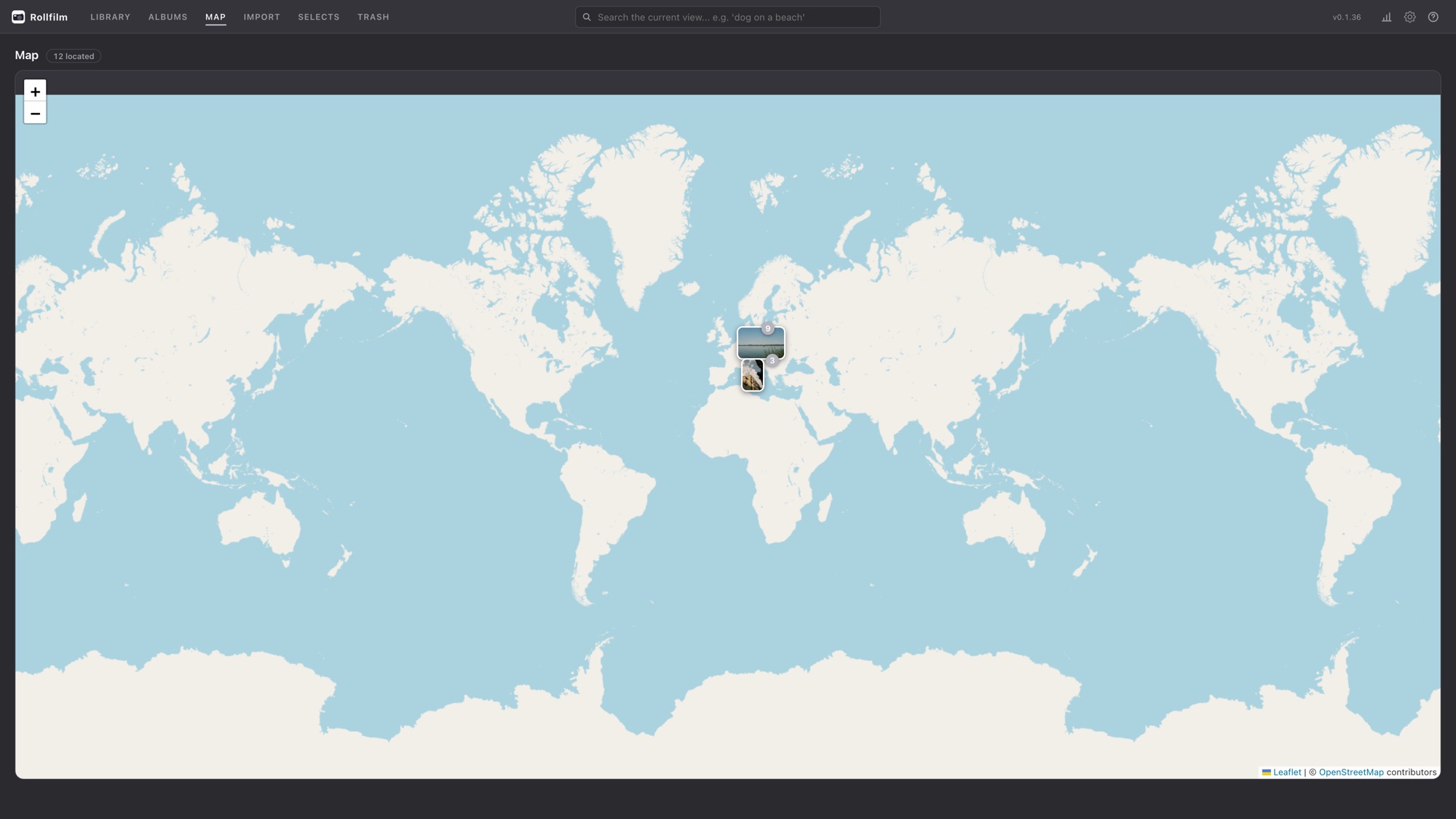Click the Rollfilm logo icon
The height and width of the screenshot is (819, 1456).
point(18,17)
